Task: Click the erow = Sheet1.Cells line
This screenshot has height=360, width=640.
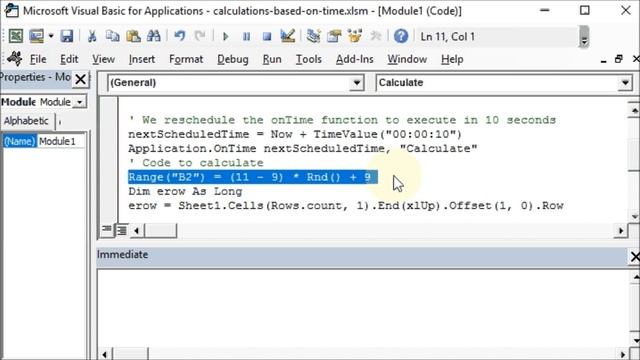Action: (346, 206)
